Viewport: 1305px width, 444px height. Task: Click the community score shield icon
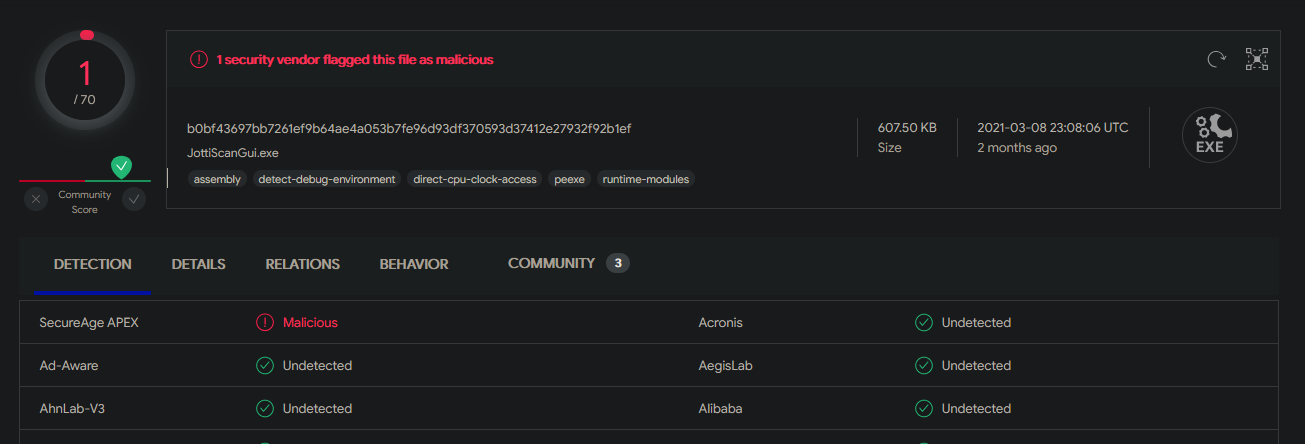pos(121,167)
